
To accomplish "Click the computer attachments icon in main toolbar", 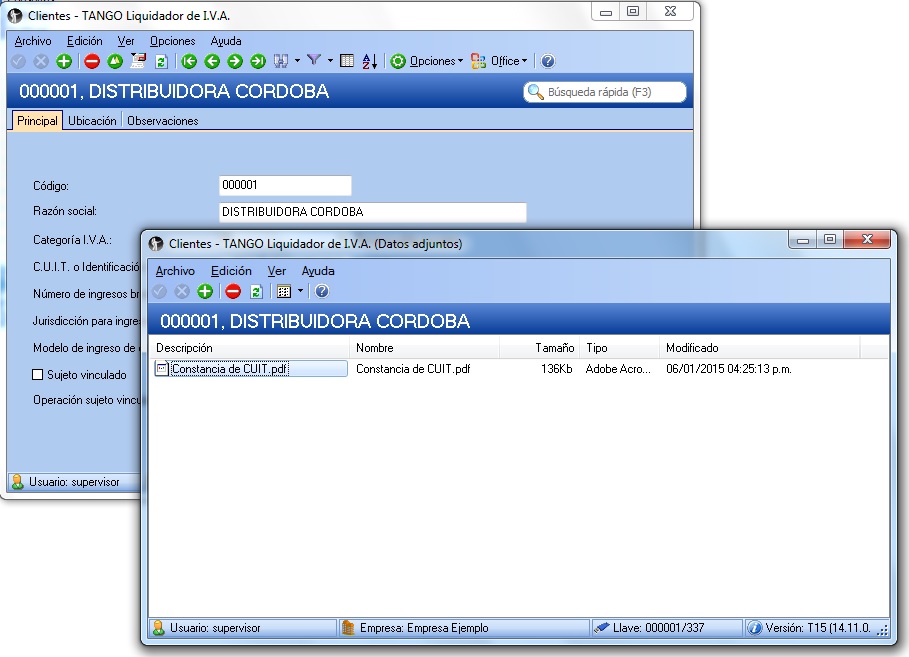I will point(138,61).
